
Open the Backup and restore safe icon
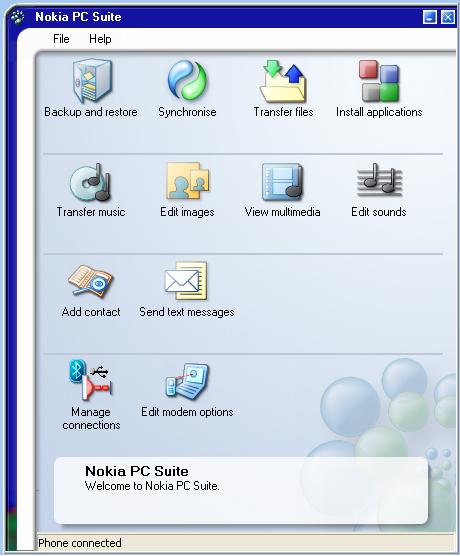pos(92,81)
